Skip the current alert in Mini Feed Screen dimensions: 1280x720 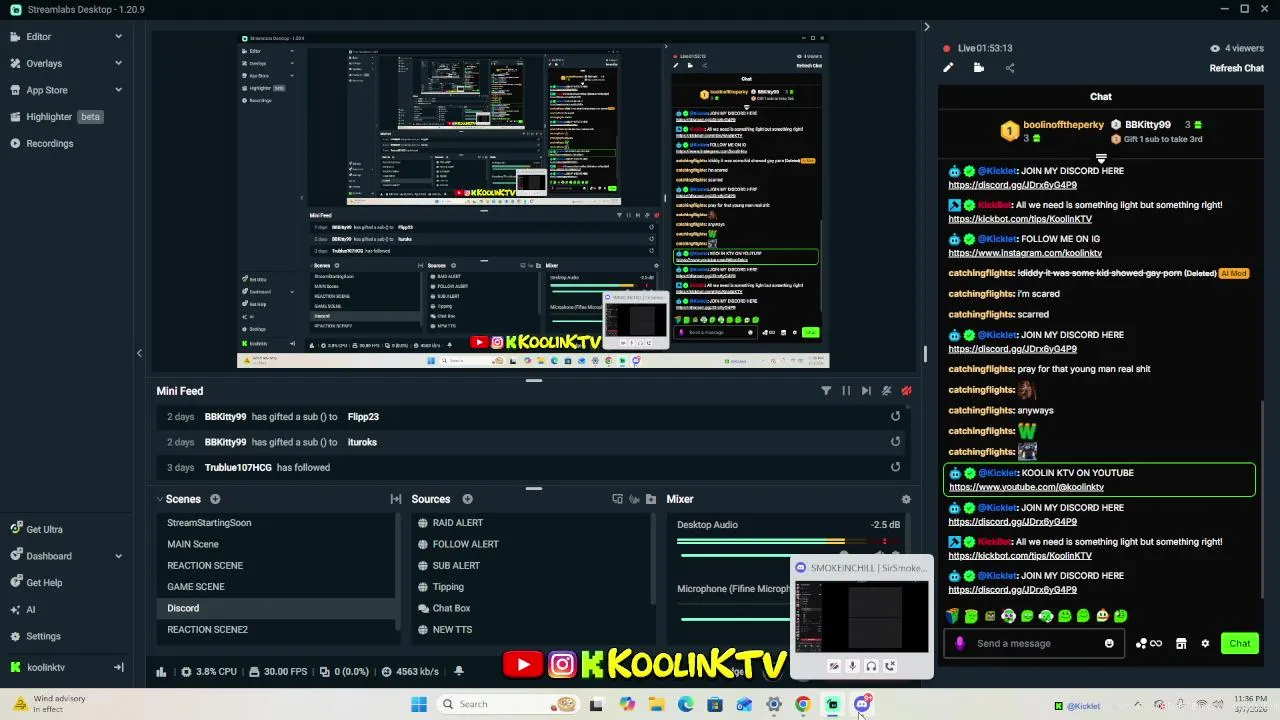click(x=866, y=391)
